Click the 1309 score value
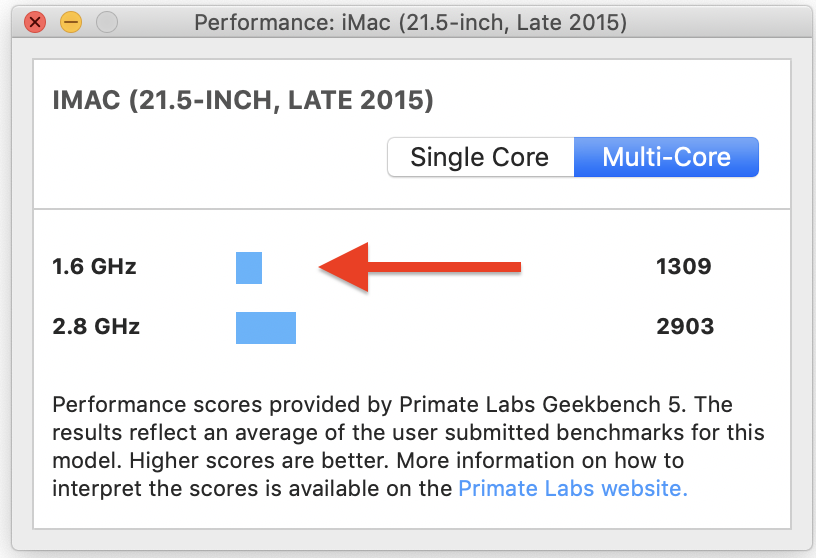 pos(684,267)
